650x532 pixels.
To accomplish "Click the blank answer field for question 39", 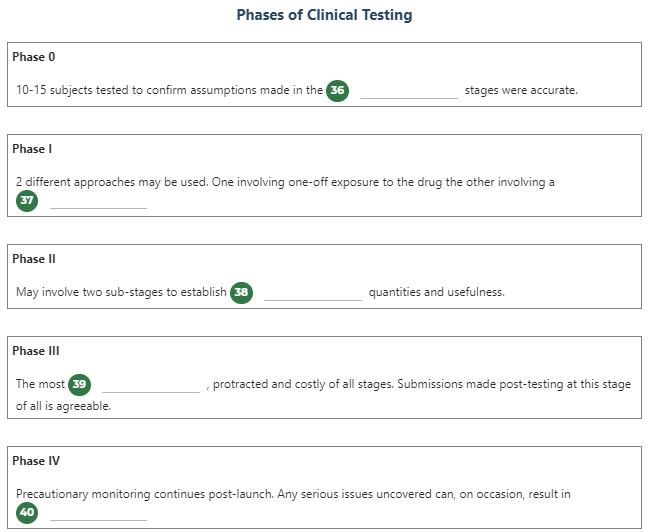I will tap(151, 385).
